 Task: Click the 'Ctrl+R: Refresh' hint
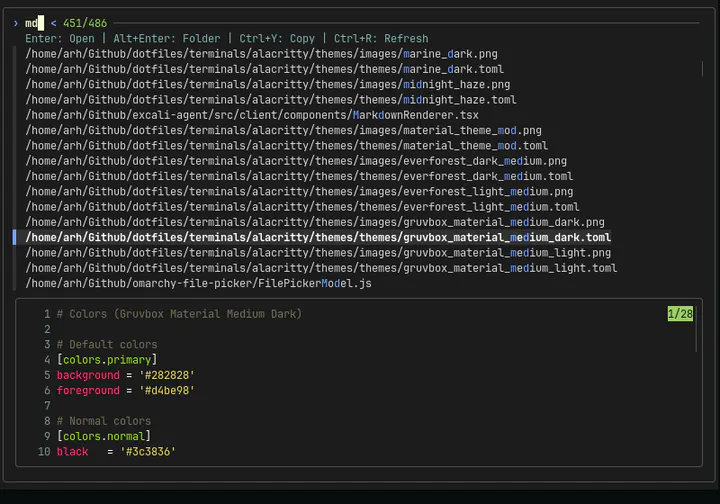381,39
